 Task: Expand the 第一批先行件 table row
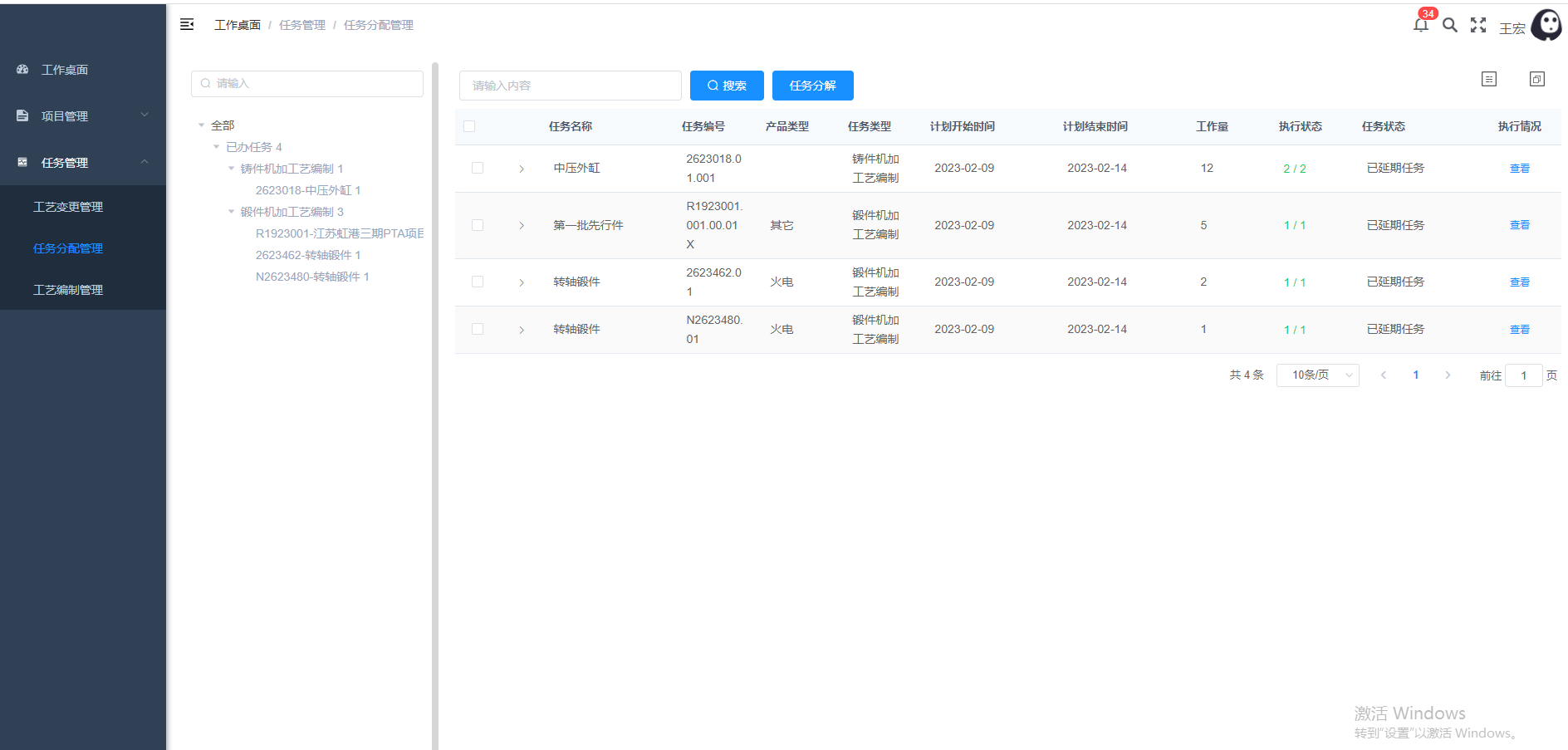[522, 225]
